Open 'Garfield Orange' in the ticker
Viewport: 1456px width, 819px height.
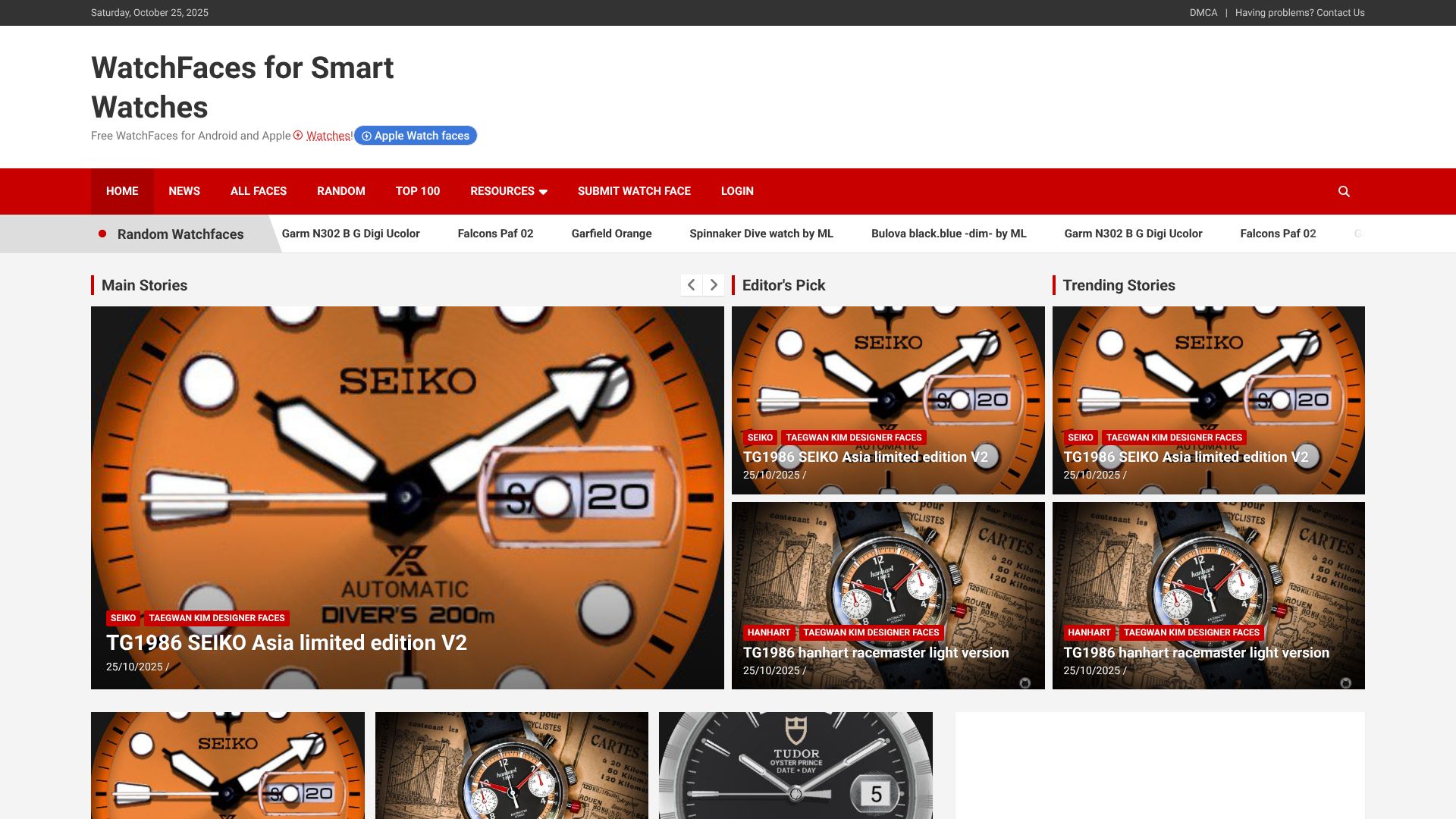[x=611, y=234]
